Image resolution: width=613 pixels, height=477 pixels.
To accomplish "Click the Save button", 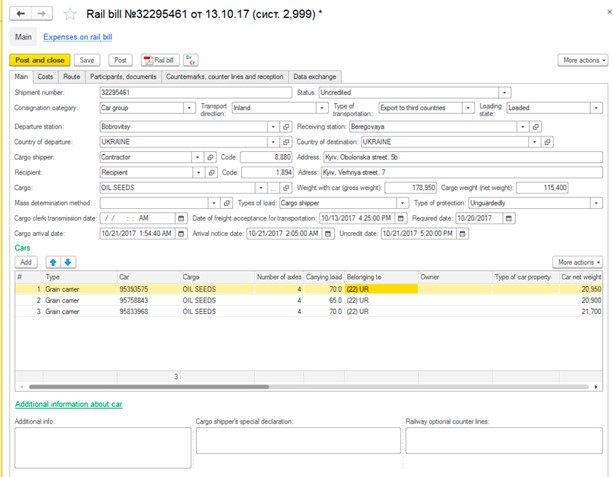I will (87, 60).
